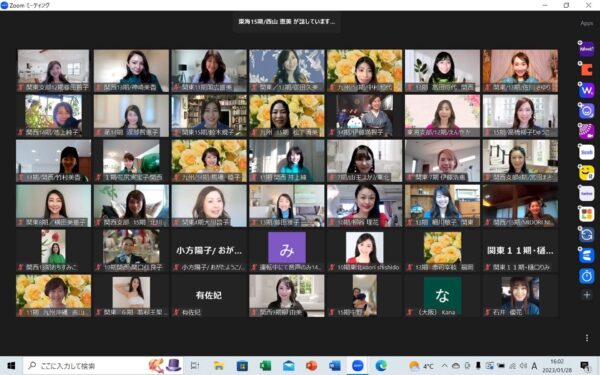Open the orange-red app icon in sidebar

pyautogui.click(x=586, y=70)
